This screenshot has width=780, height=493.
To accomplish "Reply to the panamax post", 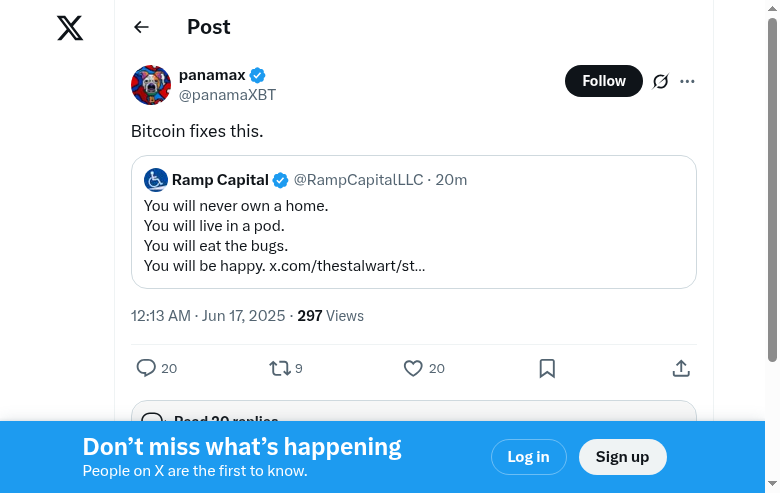I will coord(147,368).
